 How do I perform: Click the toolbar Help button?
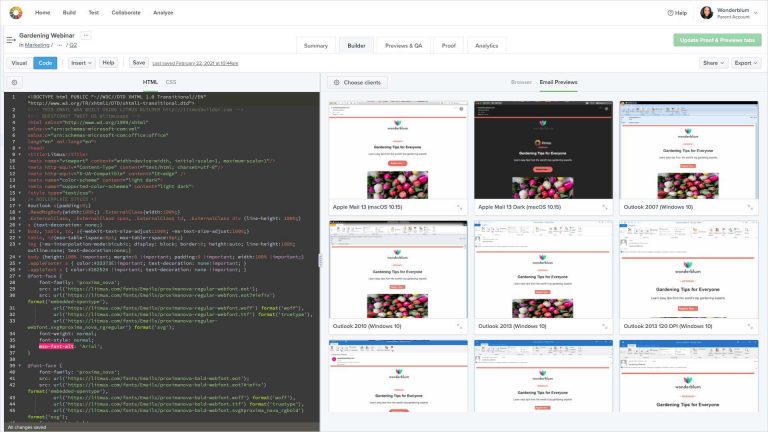108,63
